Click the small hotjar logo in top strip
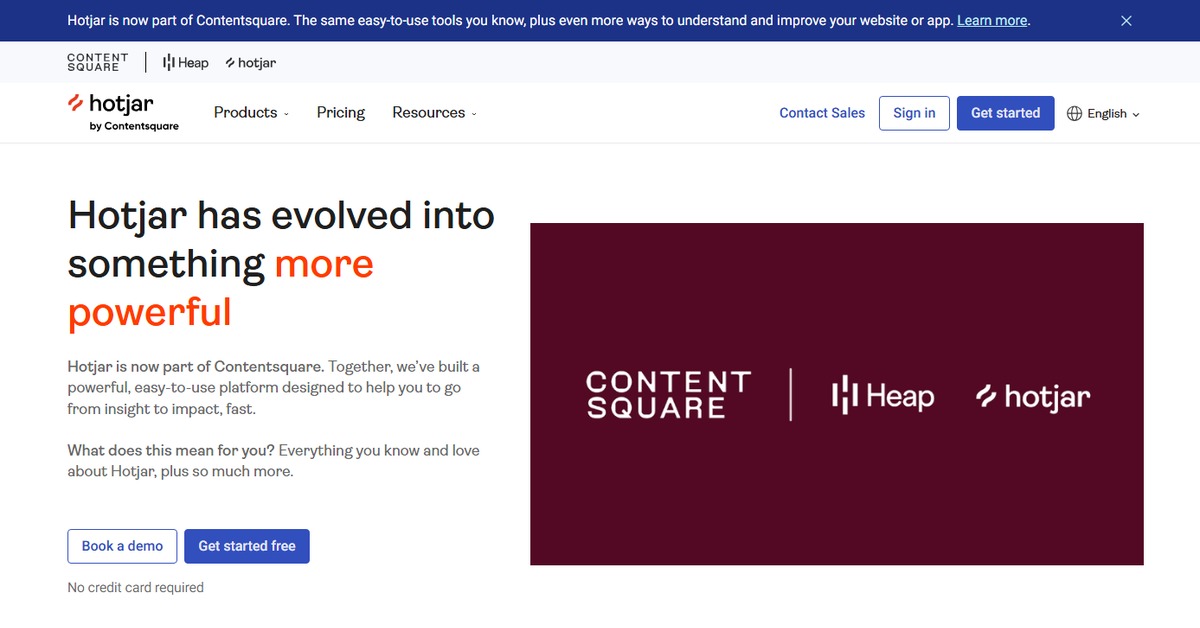Image resolution: width=1200 pixels, height=628 pixels. click(251, 62)
